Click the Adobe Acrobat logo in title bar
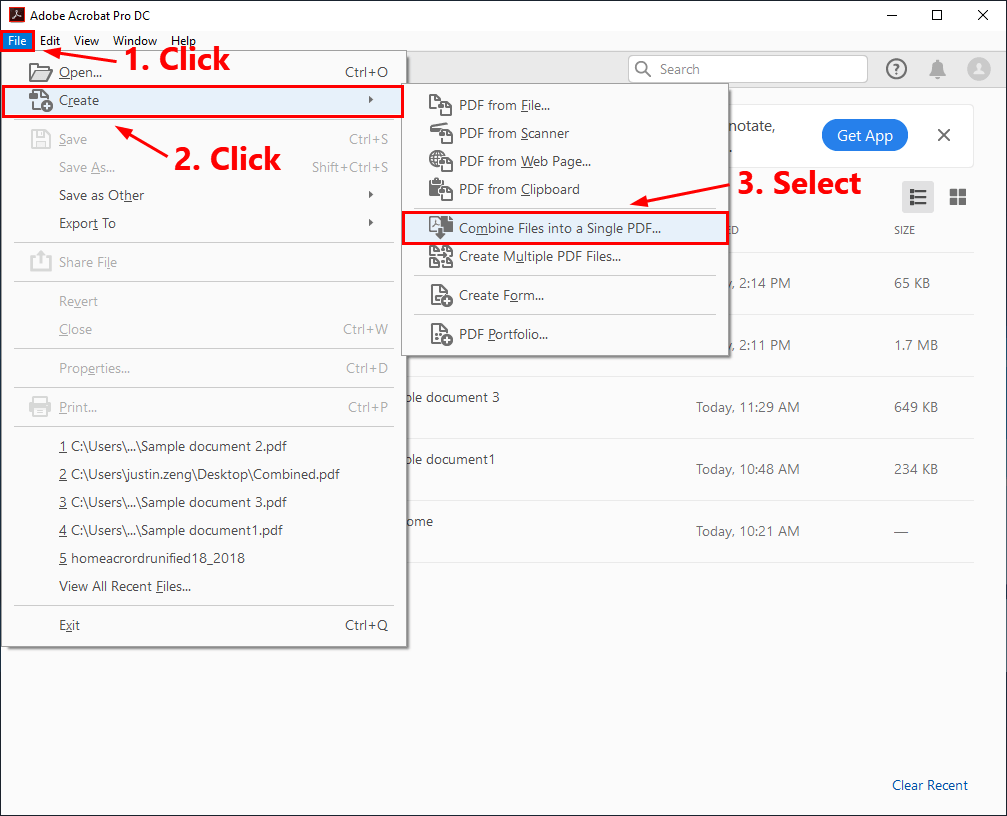Screen dimensions: 1007x816 [17, 15]
